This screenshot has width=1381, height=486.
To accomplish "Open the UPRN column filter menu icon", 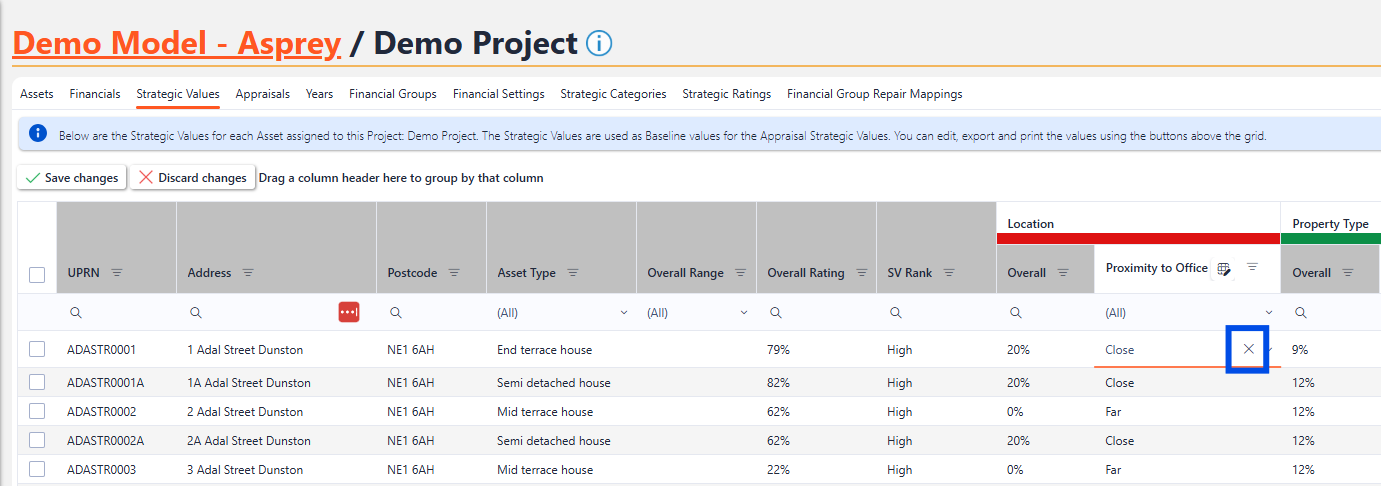I will click(x=117, y=273).
